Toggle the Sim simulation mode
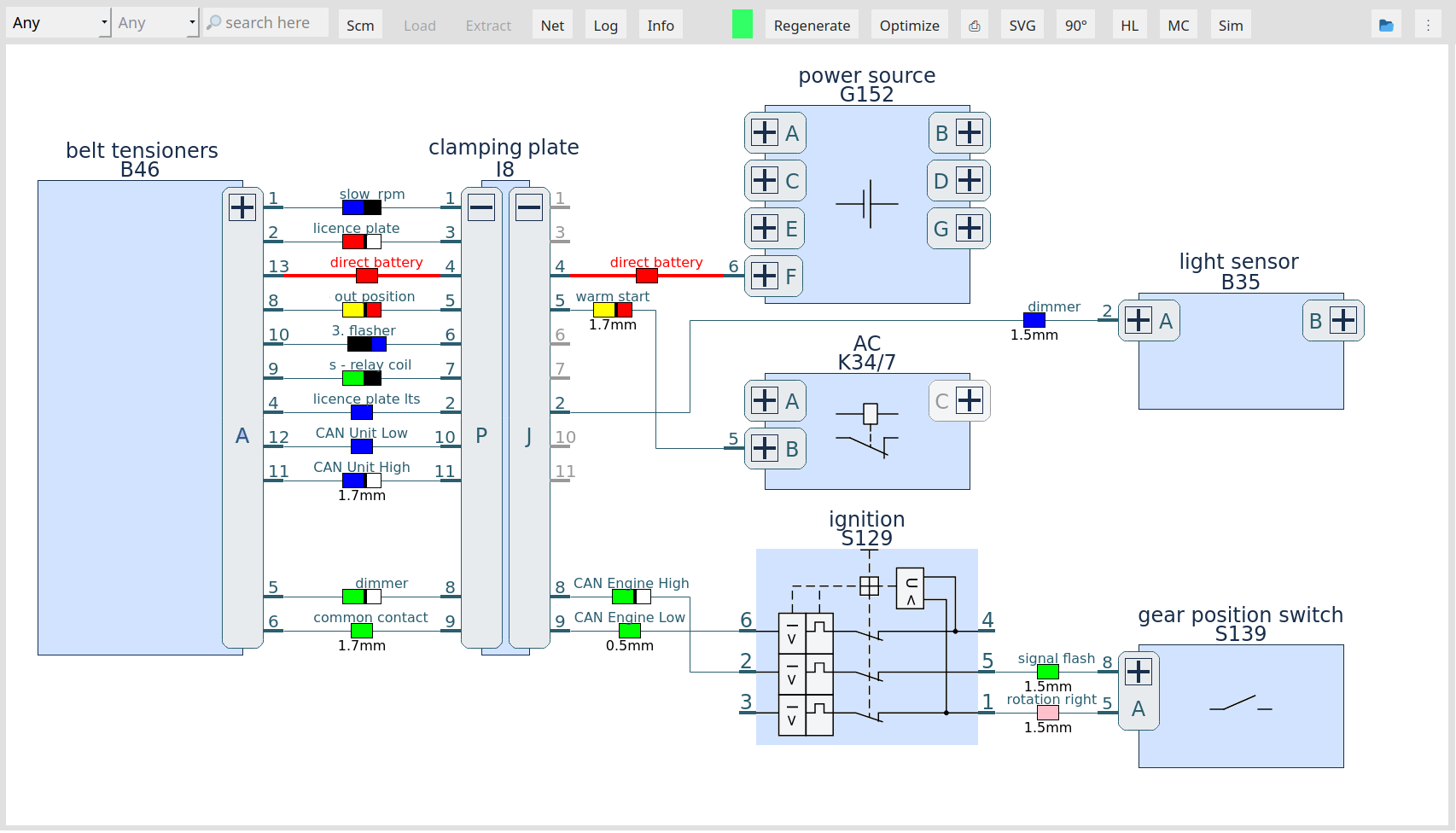Image resolution: width=1456 pixels, height=833 pixels. (1230, 26)
